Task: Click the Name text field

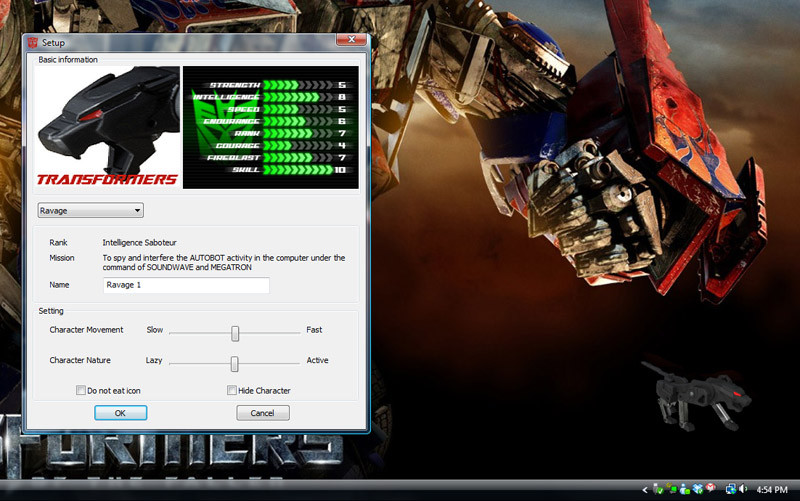Action: [x=186, y=286]
